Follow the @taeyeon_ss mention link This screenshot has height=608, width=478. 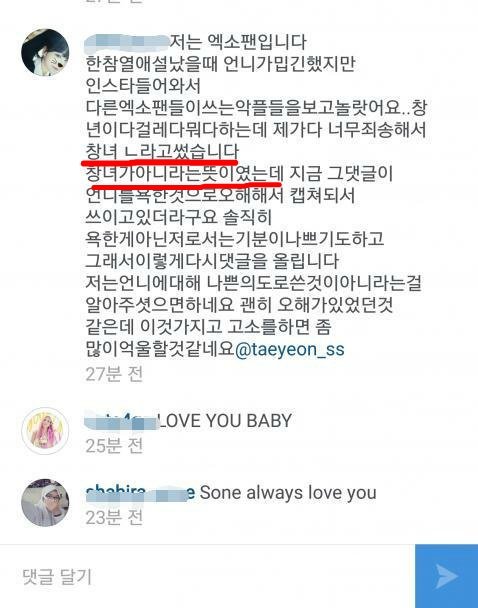tap(289, 349)
